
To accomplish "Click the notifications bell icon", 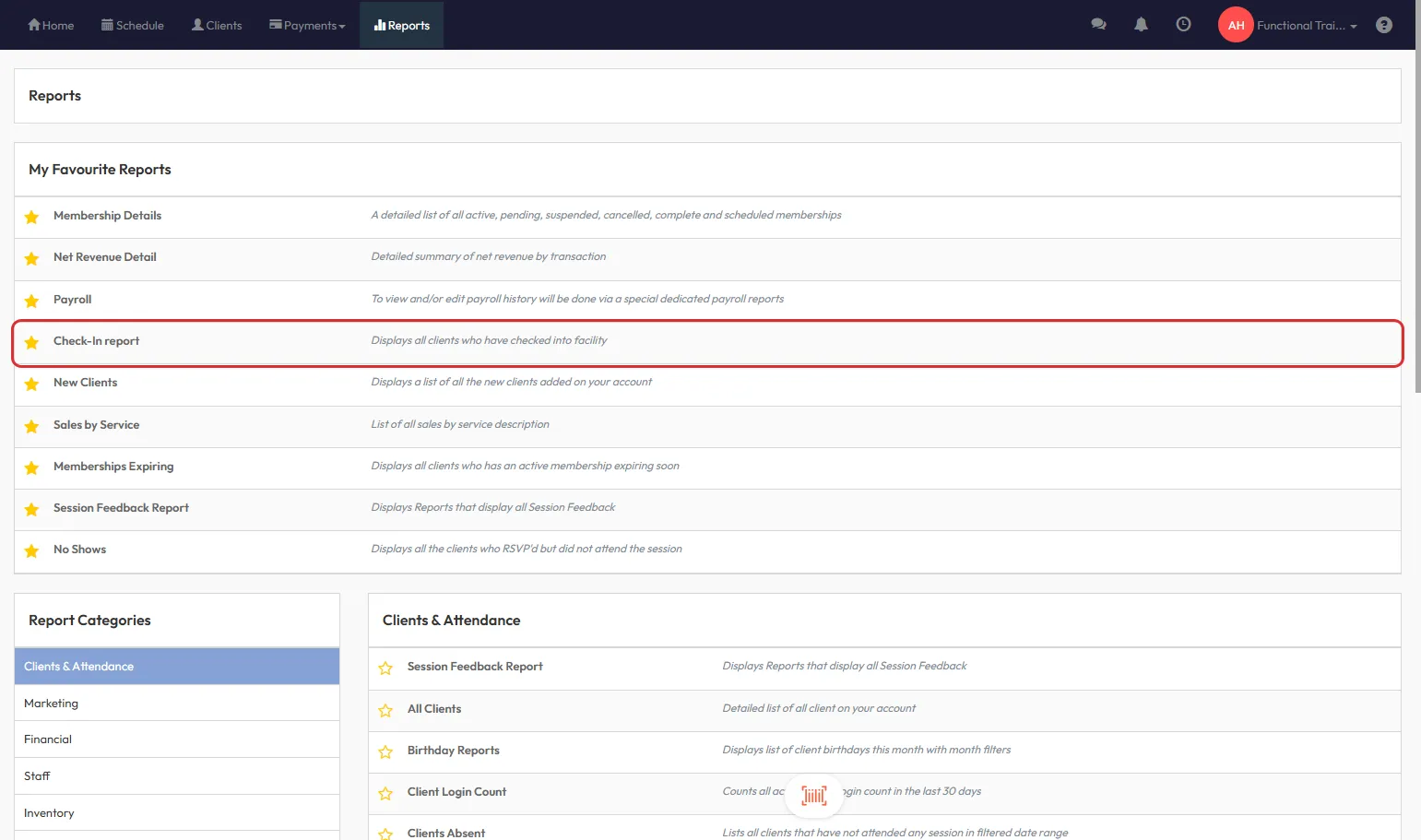I will point(1141,25).
